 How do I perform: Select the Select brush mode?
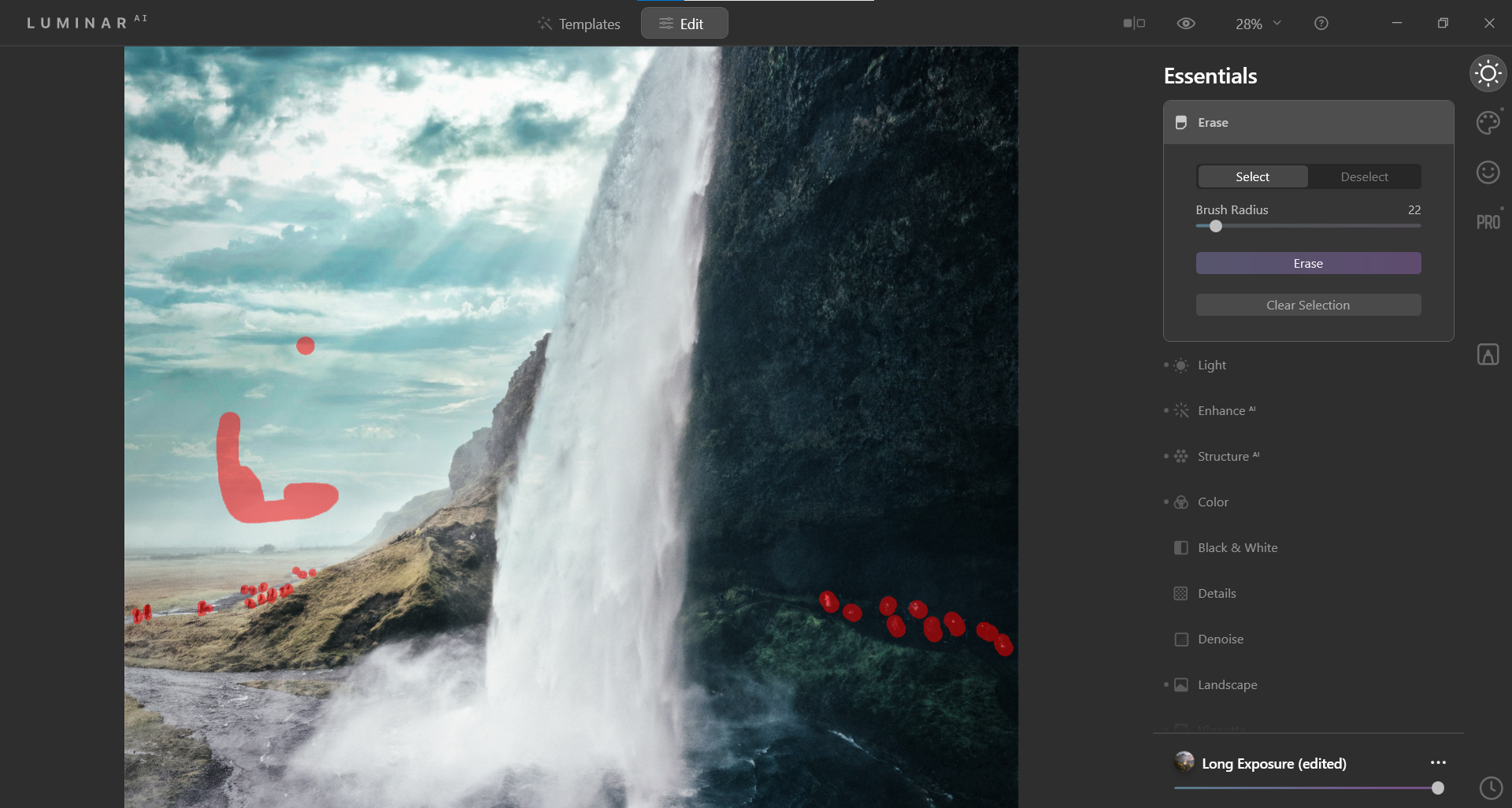coord(1252,176)
